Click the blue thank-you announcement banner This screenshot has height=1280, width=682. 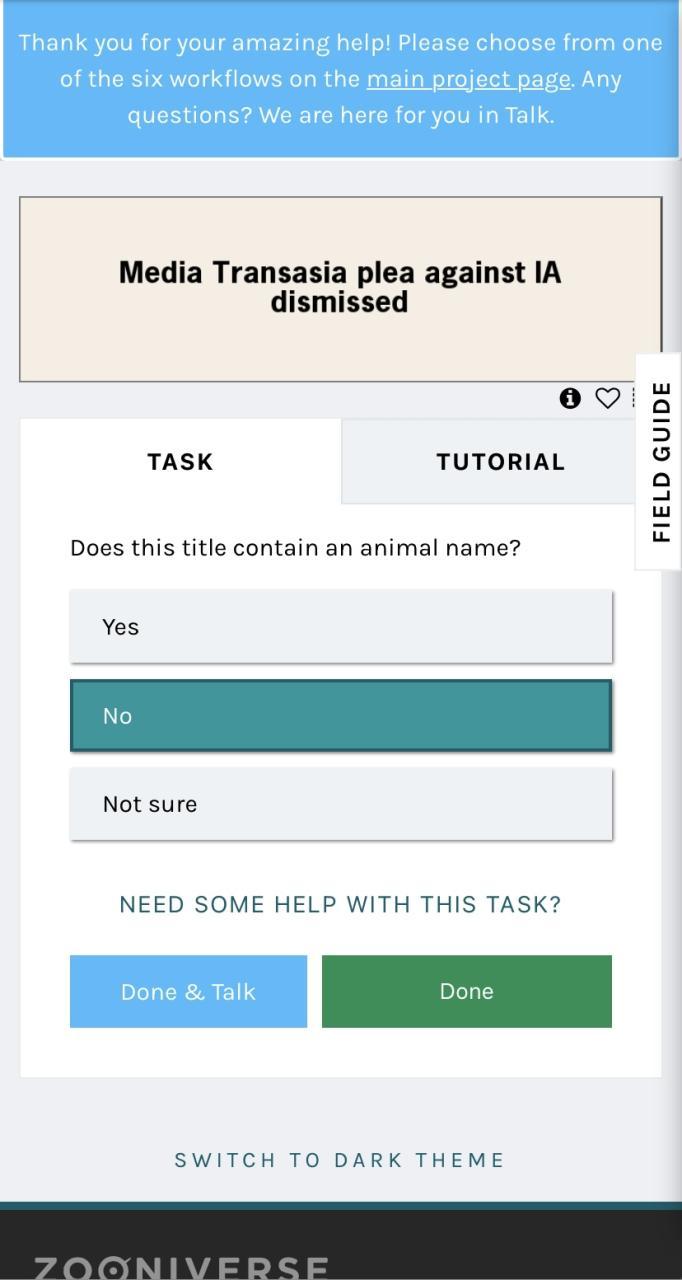pos(341,79)
